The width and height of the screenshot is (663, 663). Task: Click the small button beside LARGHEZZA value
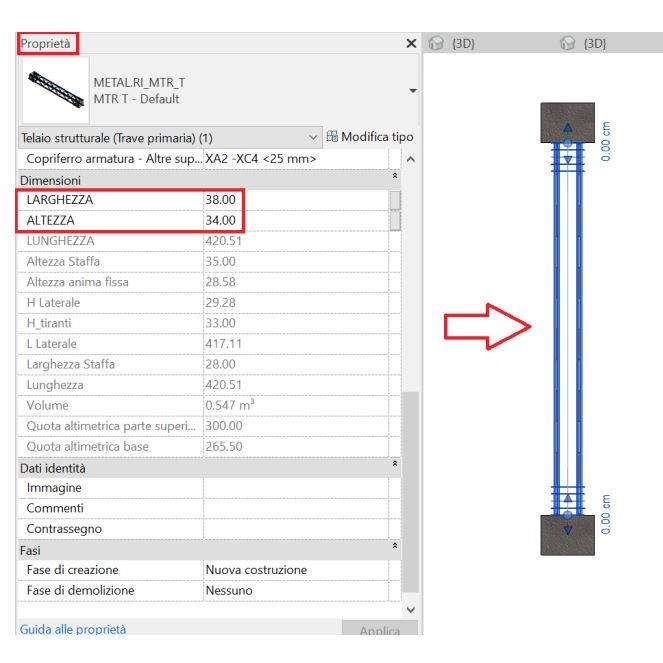(x=394, y=200)
